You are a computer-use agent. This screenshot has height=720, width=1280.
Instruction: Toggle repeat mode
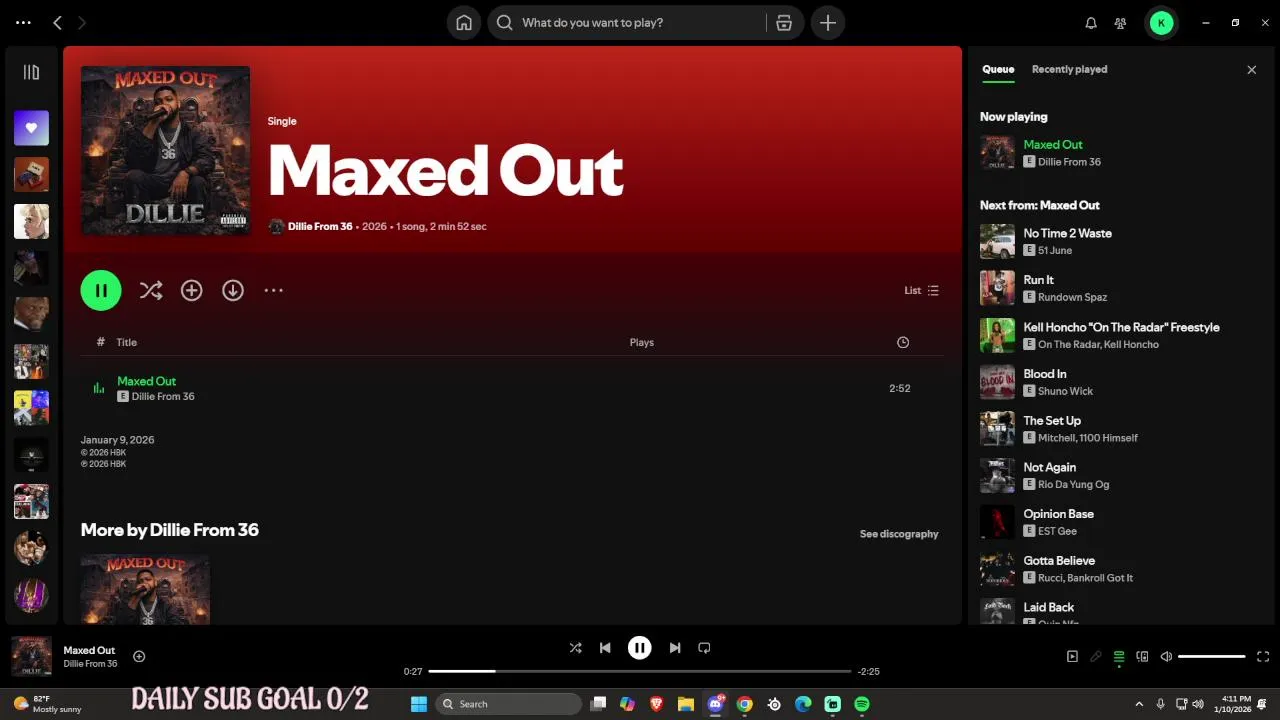point(704,648)
